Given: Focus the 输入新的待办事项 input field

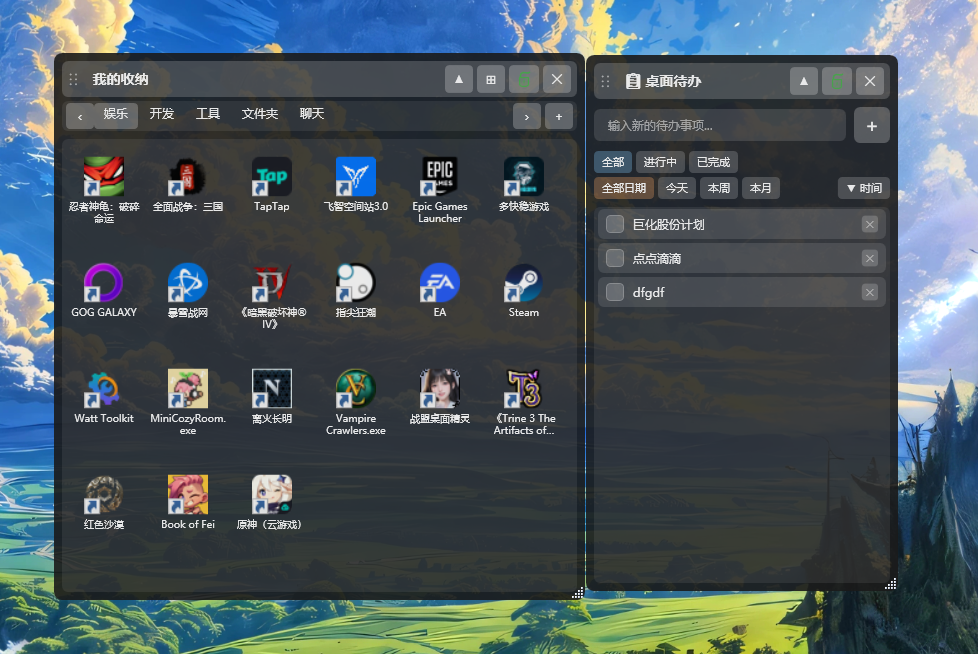Looking at the screenshot, I should click(x=720, y=126).
